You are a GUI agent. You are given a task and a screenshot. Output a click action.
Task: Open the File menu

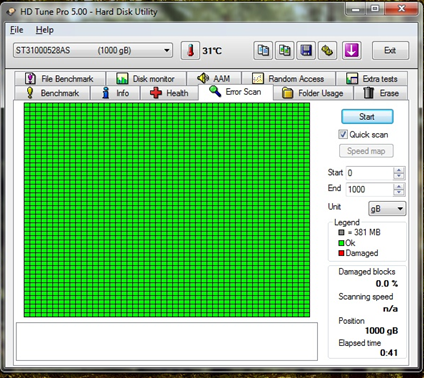[x=16, y=30]
